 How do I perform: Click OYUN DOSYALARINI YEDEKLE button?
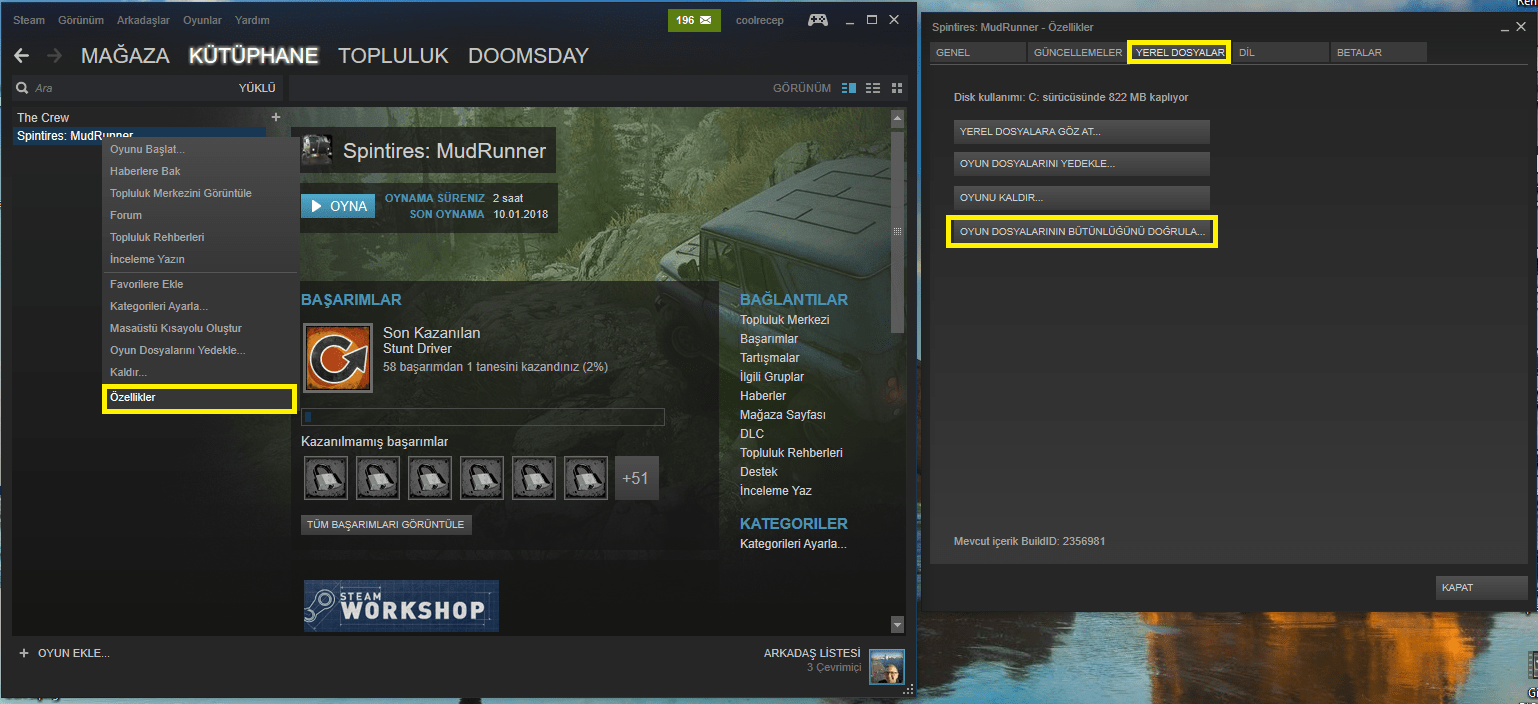pyautogui.click(x=1081, y=164)
